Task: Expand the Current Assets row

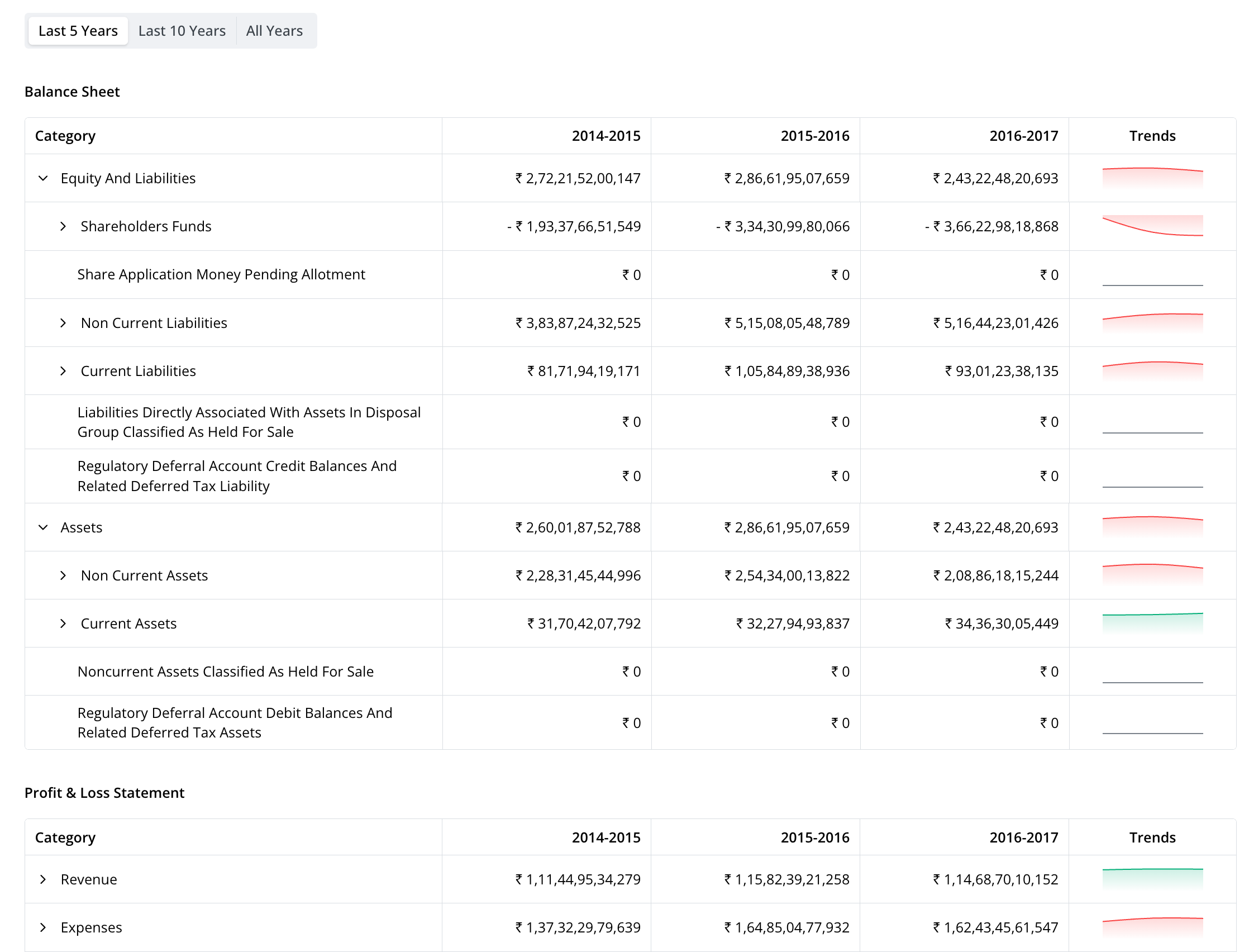Action: [x=63, y=624]
